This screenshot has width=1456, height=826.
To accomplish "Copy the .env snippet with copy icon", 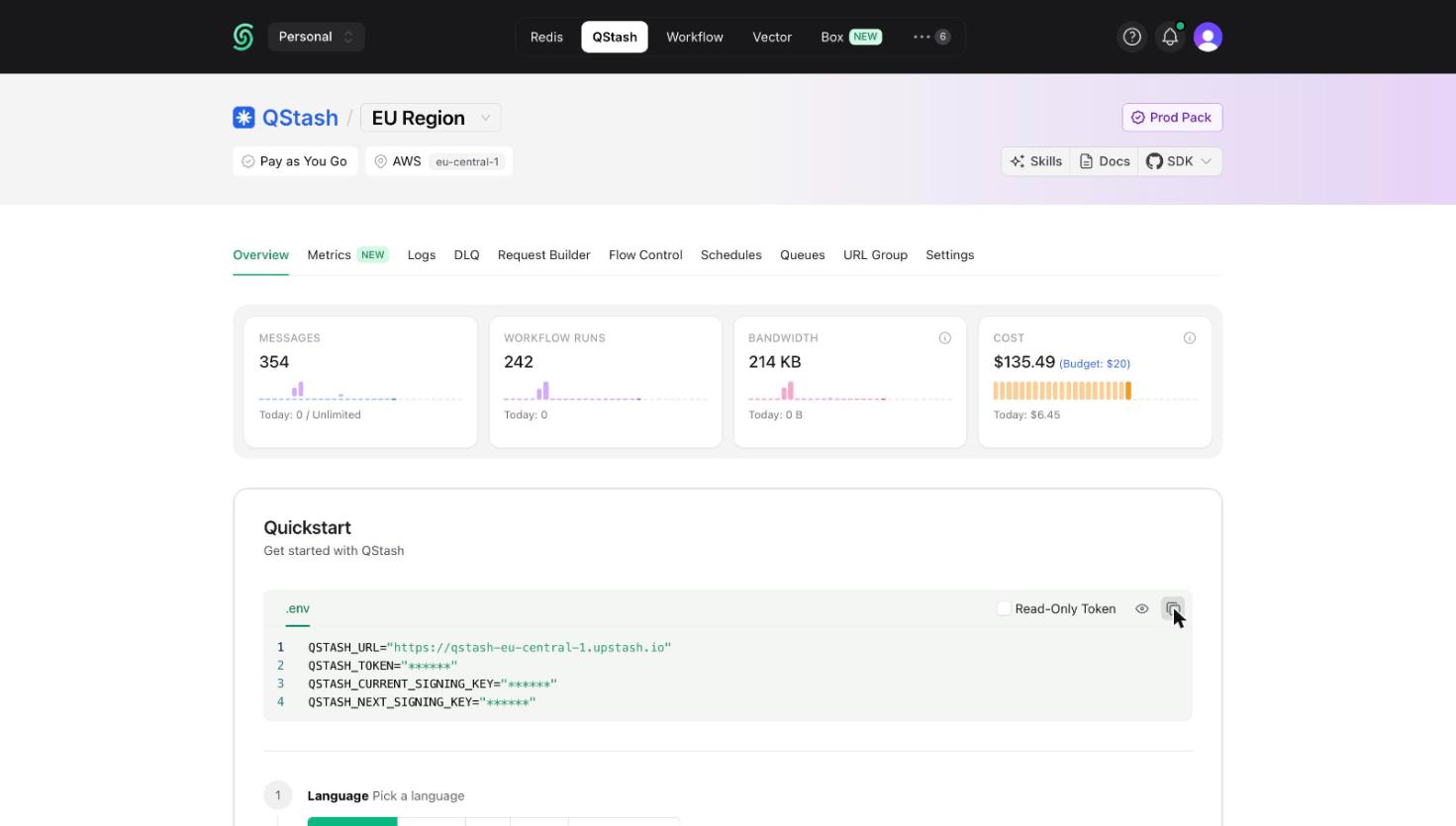I will (x=1173, y=608).
